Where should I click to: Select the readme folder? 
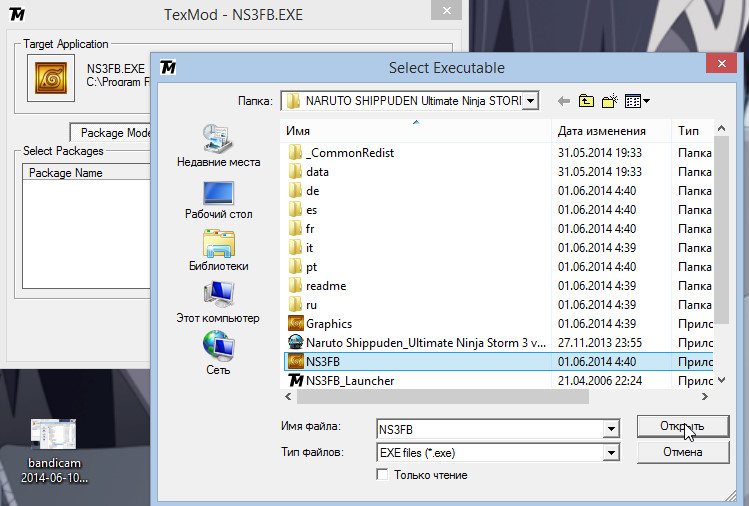(317, 286)
